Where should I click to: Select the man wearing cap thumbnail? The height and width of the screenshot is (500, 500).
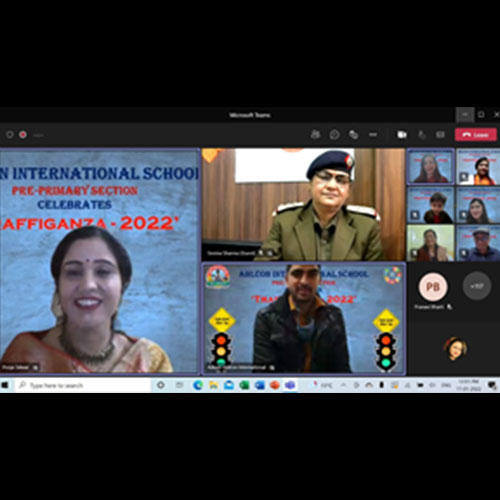click(x=478, y=243)
